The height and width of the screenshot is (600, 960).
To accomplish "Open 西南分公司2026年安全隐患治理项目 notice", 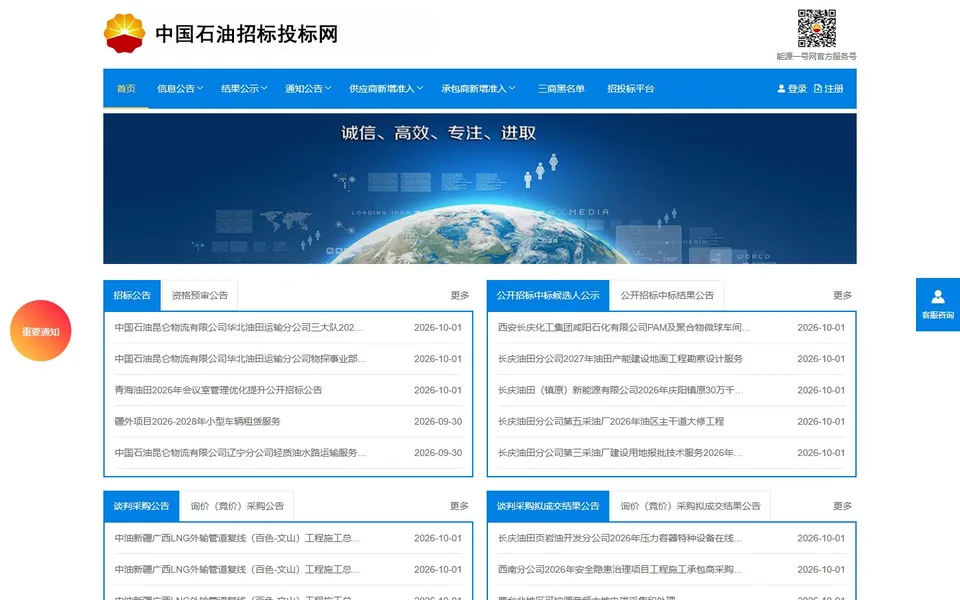I will 620,569.
